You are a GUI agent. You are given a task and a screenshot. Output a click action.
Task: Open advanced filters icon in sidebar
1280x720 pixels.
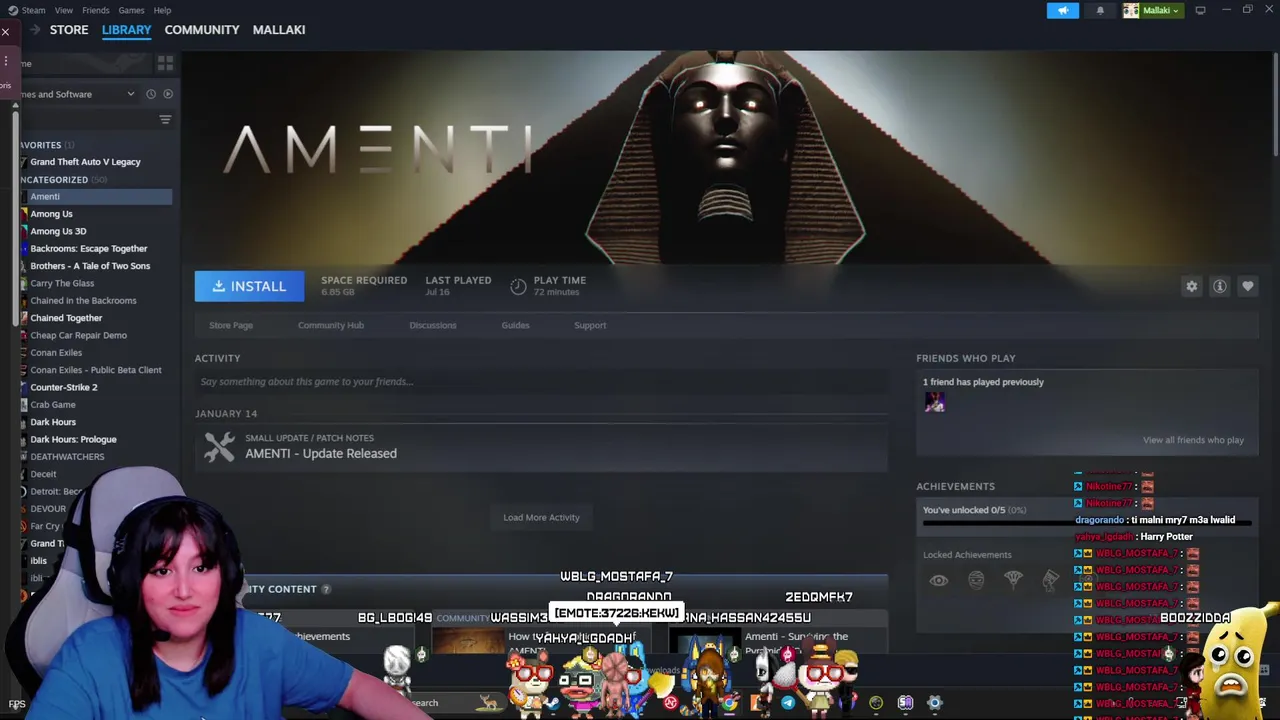[165, 120]
